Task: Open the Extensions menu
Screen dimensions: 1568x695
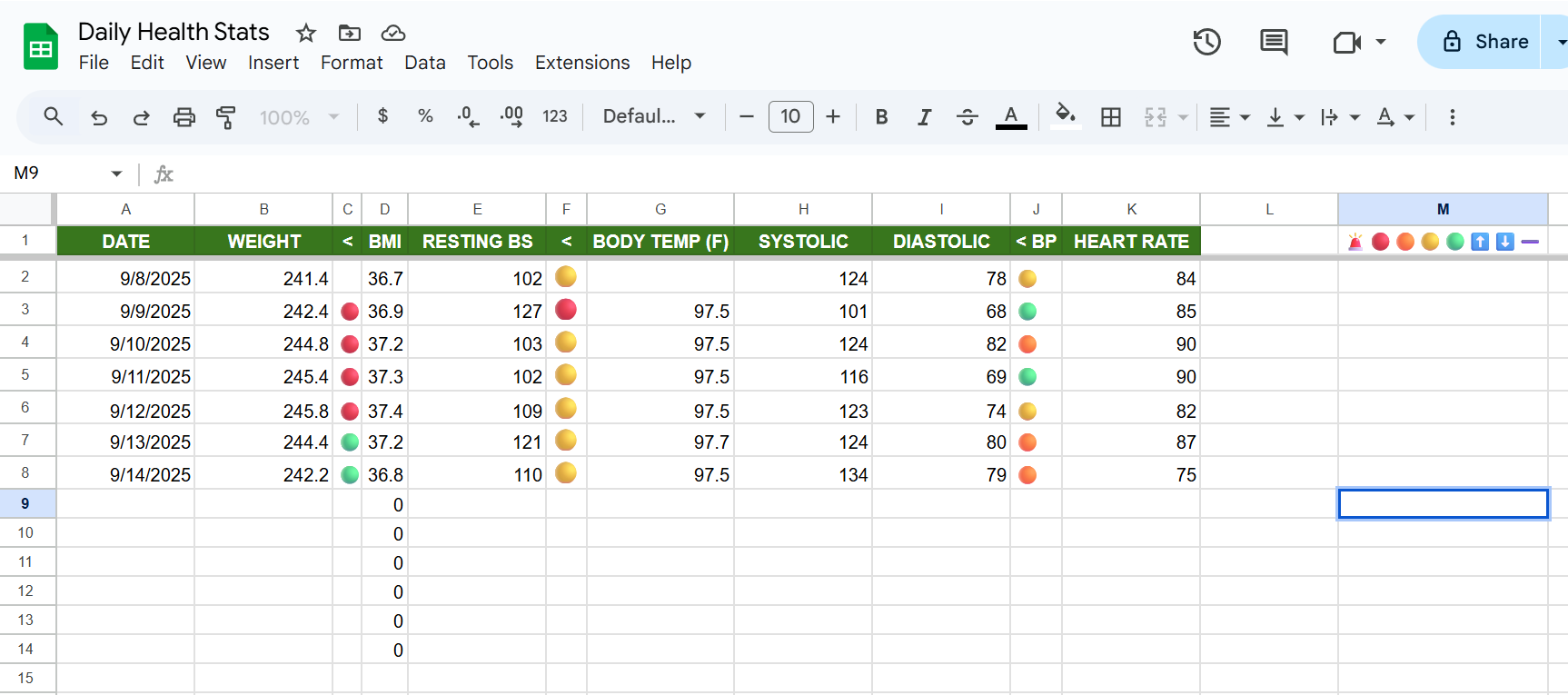Action: click(x=581, y=63)
